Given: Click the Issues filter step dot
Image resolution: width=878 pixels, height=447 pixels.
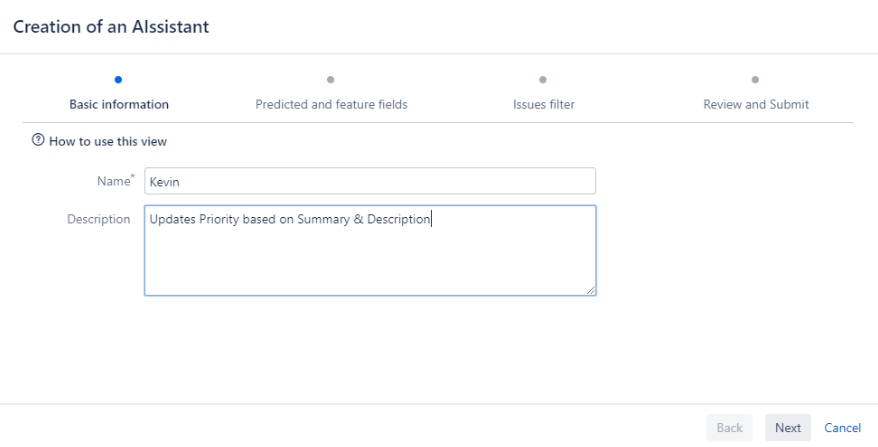Looking at the screenshot, I should [x=543, y=79].
